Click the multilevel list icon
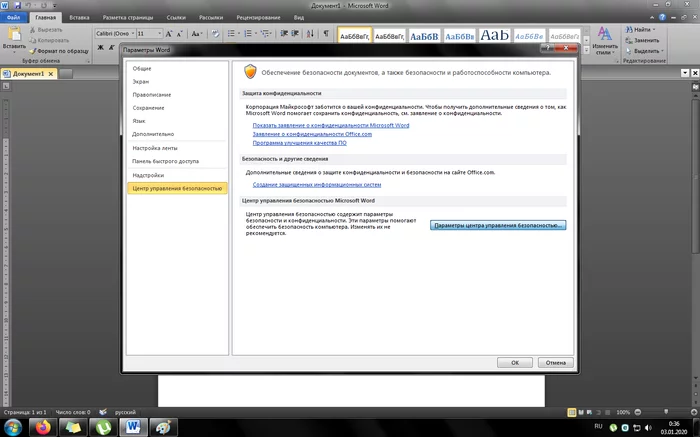 click(x=265, y=34)
